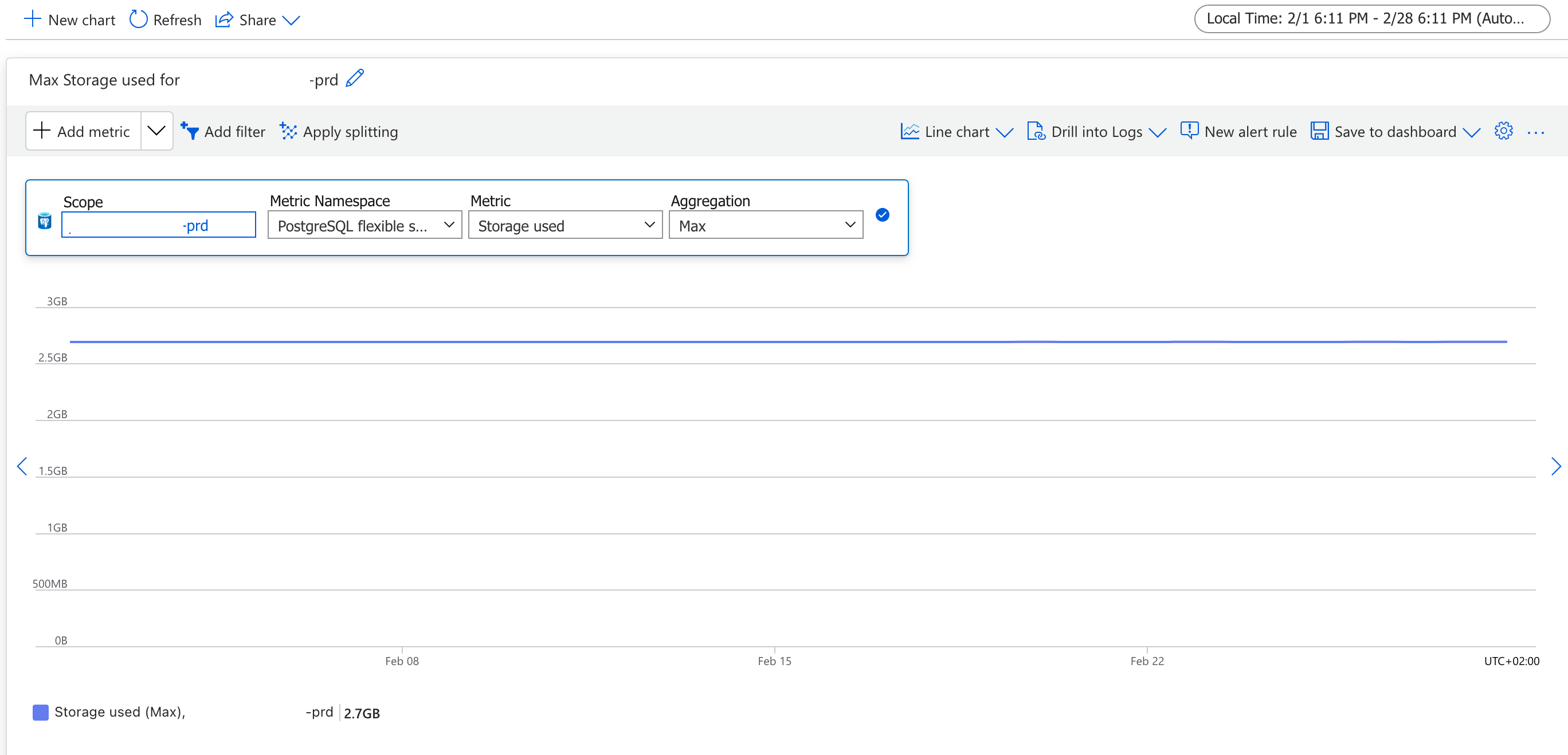Screen dimensions: 1568x755
Task: Click the Storage used legend color swatch
Action: coord(41,712)
